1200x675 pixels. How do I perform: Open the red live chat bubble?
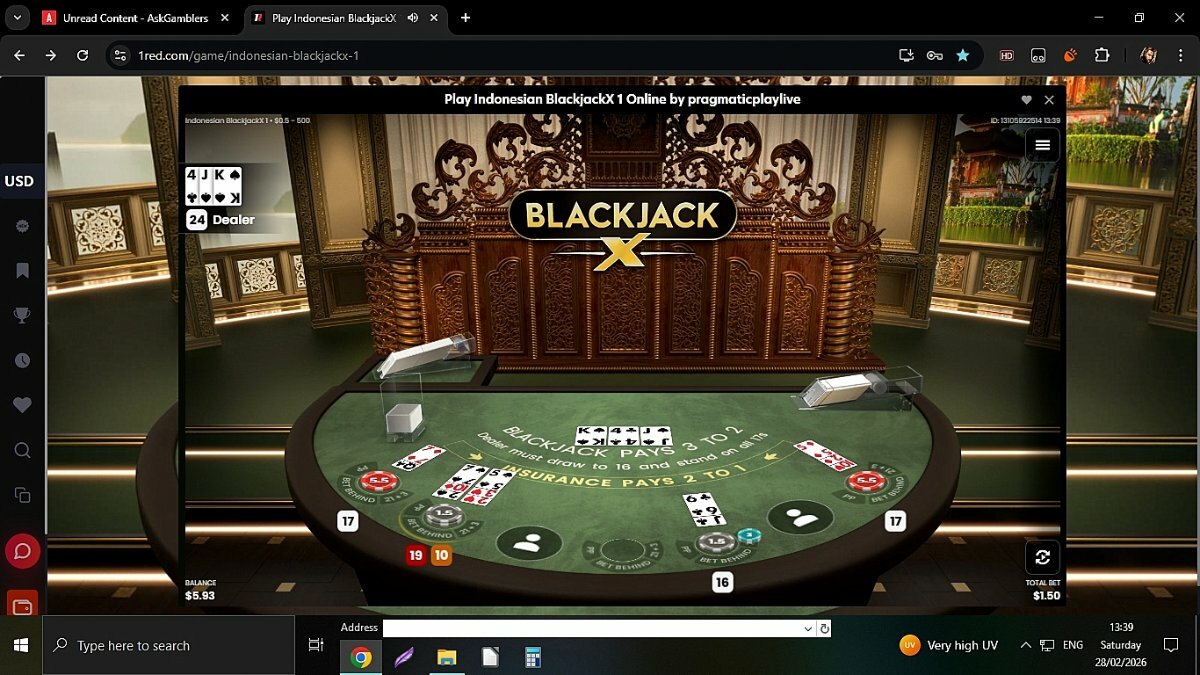pyautogui.click(x=22, y=551)
